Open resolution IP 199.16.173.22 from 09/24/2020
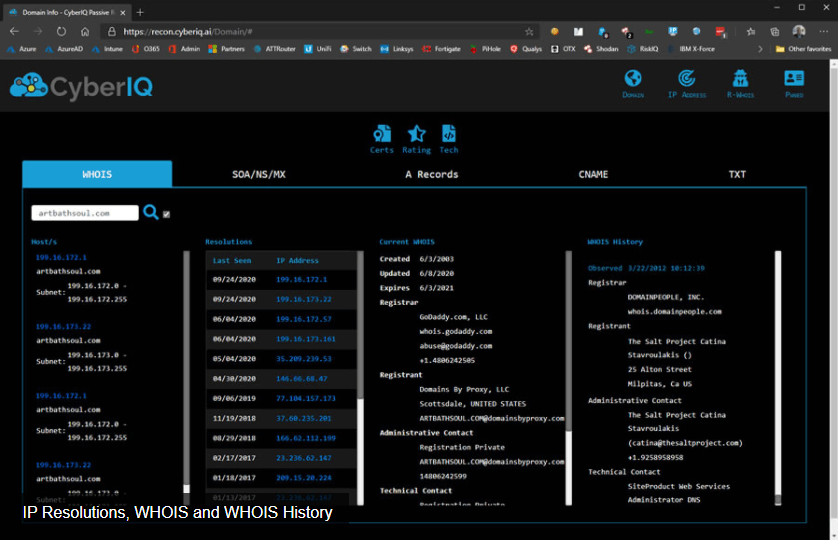The image size is (838, 540). 304,299
